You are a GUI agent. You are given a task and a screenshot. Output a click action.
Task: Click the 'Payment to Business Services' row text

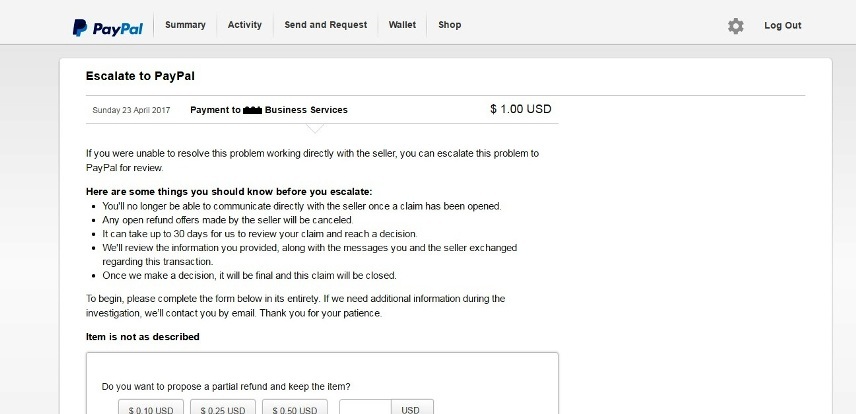click(x=269, y=110)
